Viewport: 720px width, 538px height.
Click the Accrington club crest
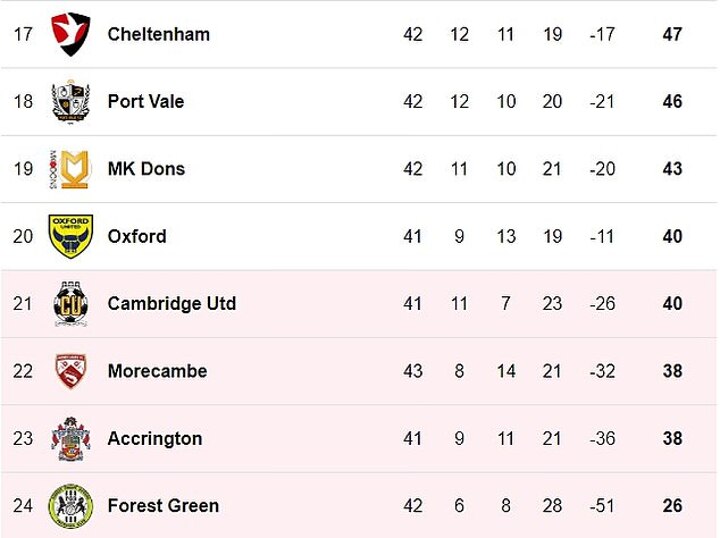point(70,438)
